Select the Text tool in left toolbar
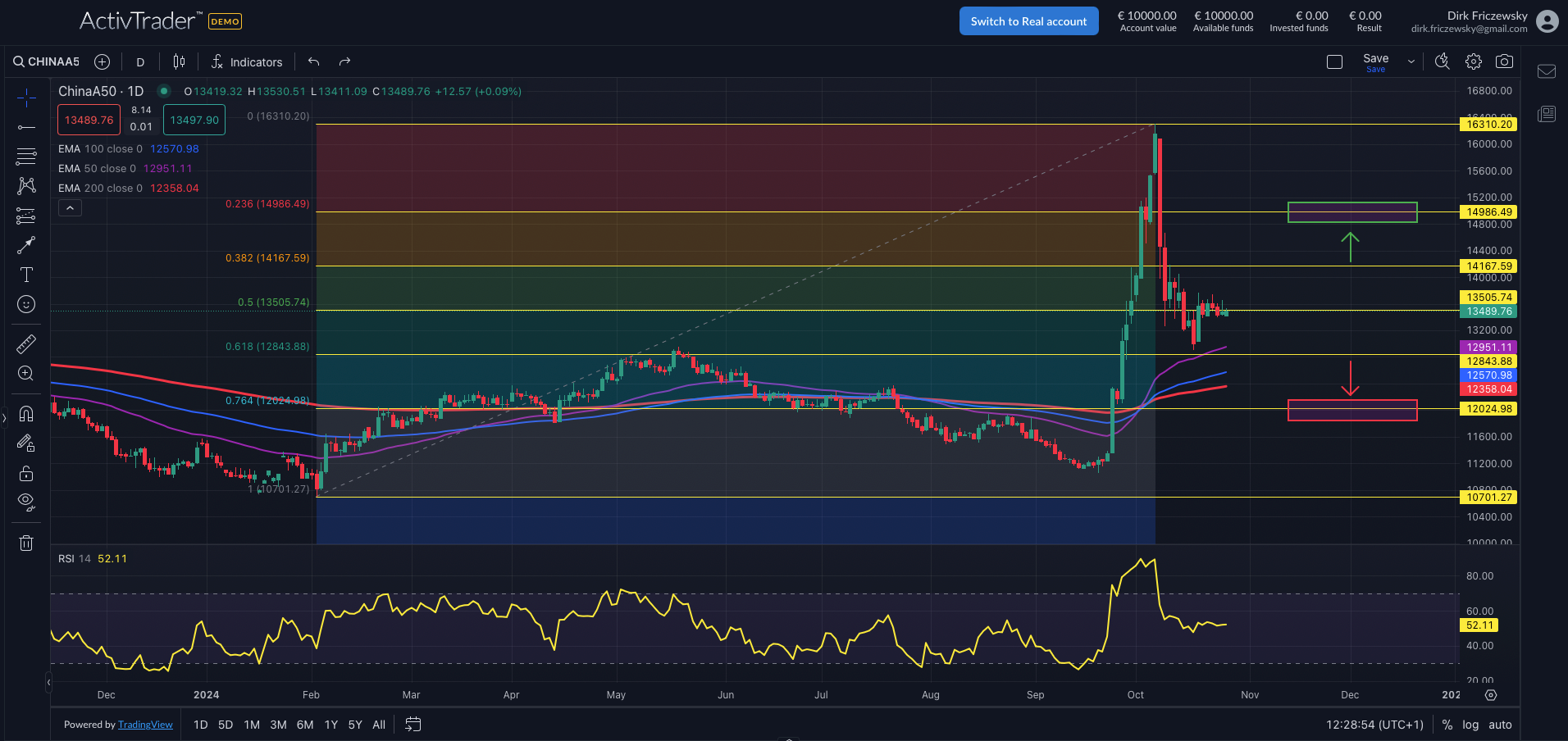The height and width of the screenshot is (741, 1568). click(26, 275)
